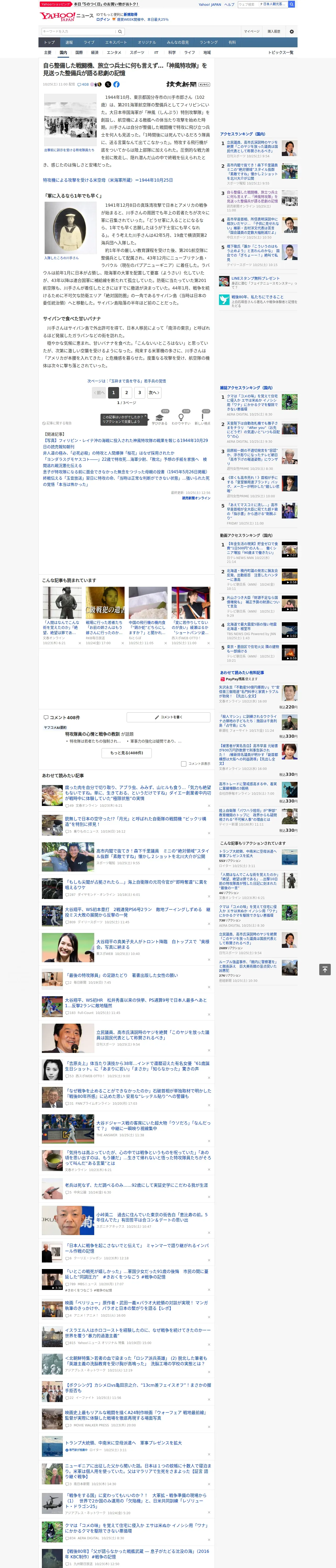The width and height of the screenshot is (336, 1568).
Task: Dismiss the 人間はなんてこんな recommended card
Action: click(x=79, y=643)
